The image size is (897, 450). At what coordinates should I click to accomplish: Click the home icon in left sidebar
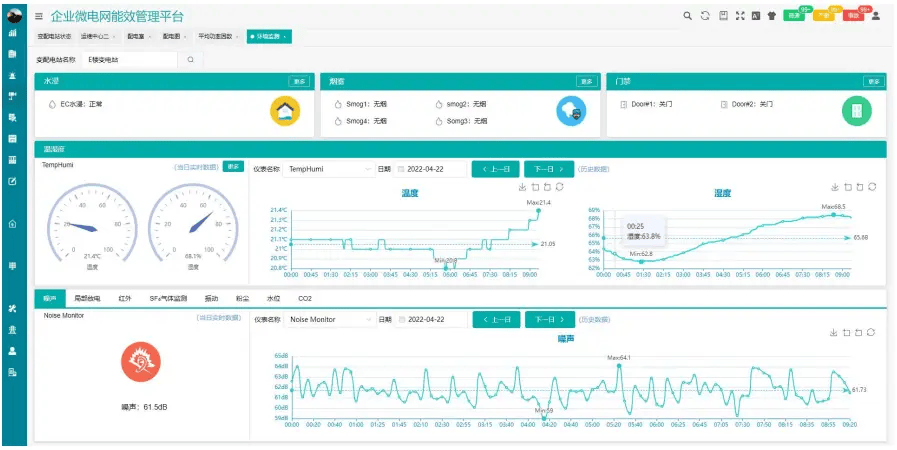(x=12, y=224)
